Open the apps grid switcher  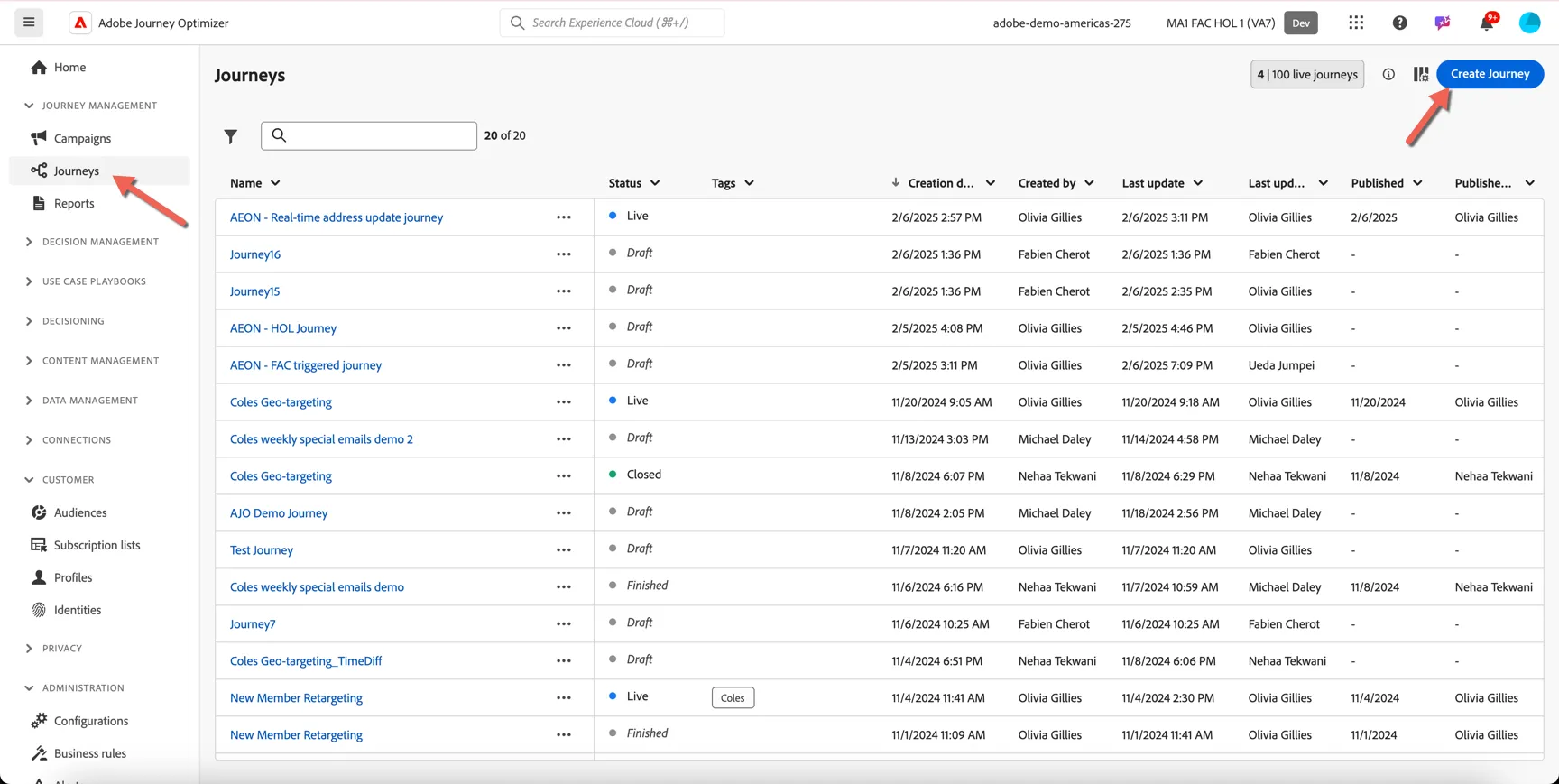click(x=1356, y=23)
